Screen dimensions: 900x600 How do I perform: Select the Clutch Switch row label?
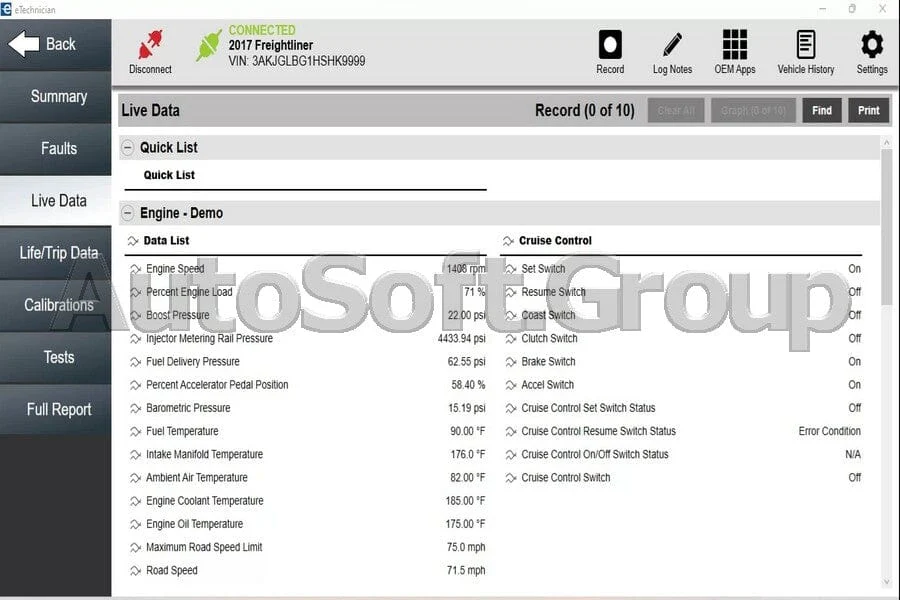(x=549, y=339)
